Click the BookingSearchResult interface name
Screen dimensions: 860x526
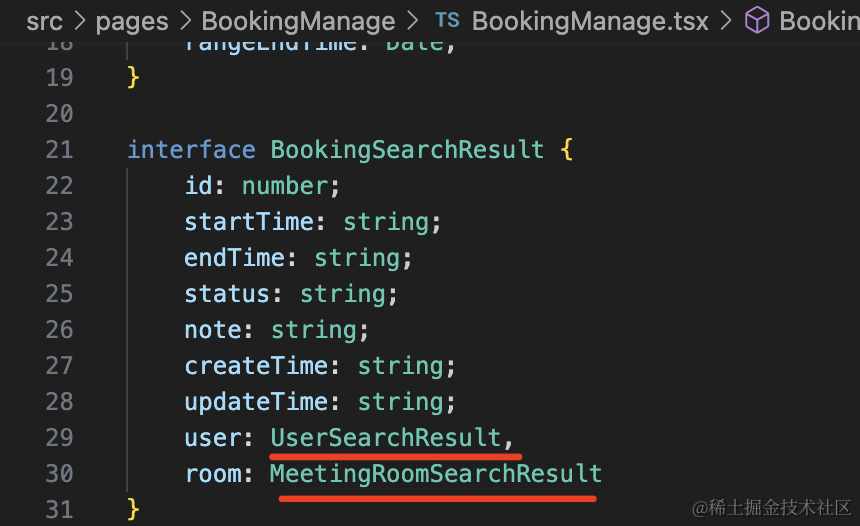(x=407, y=150)
